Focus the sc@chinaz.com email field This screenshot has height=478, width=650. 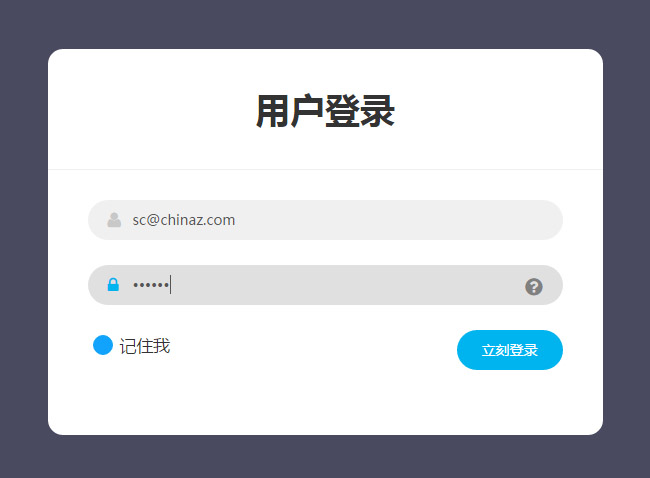[325, 220]
